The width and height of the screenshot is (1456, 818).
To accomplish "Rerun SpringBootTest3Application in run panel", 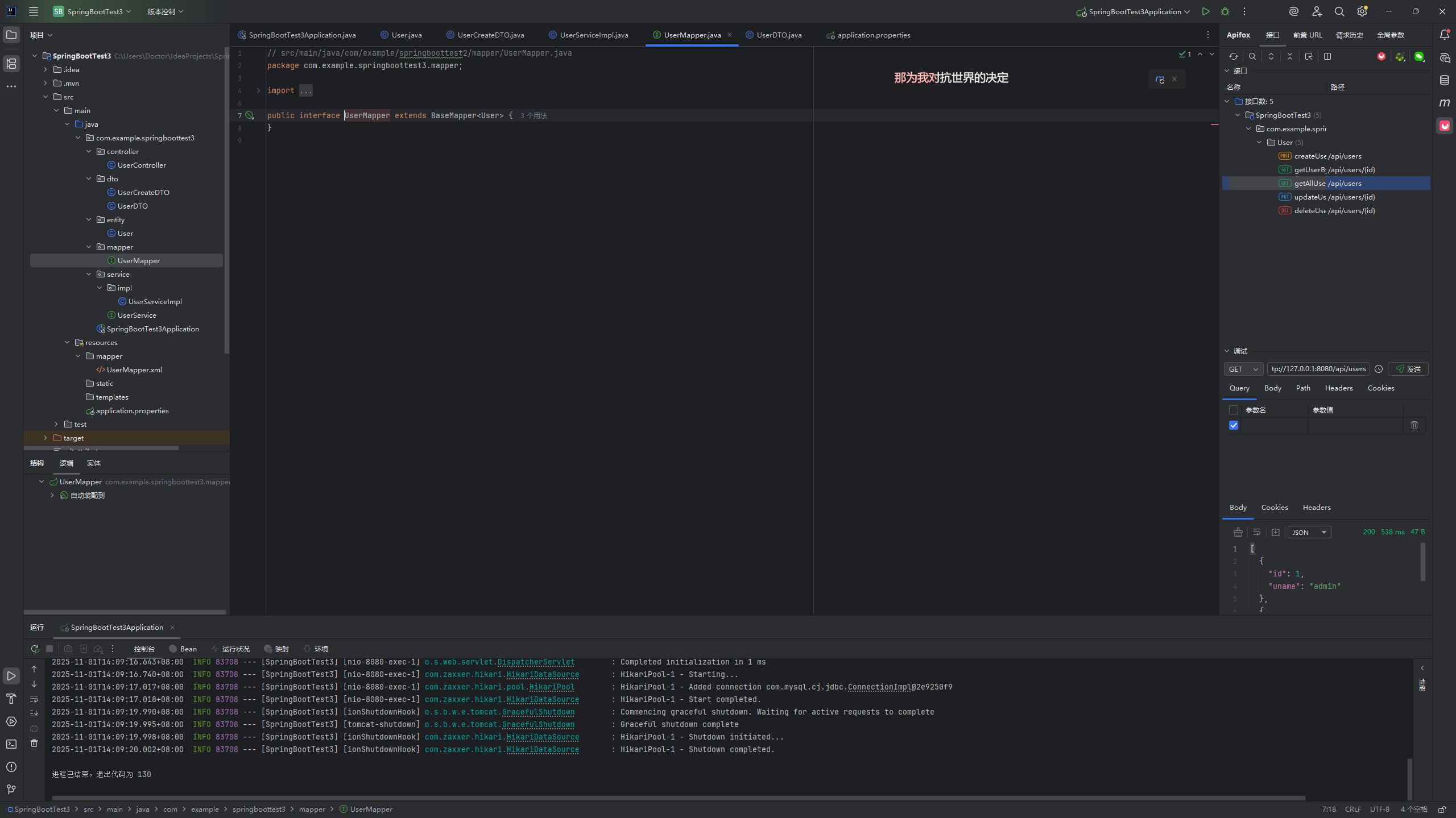I will (35, 649).
